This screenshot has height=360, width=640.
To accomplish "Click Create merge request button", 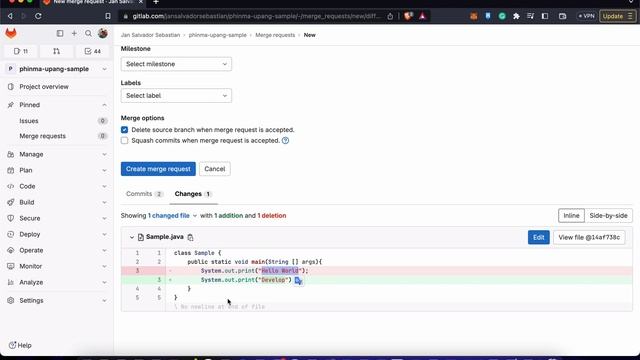I will coord(158,169).
